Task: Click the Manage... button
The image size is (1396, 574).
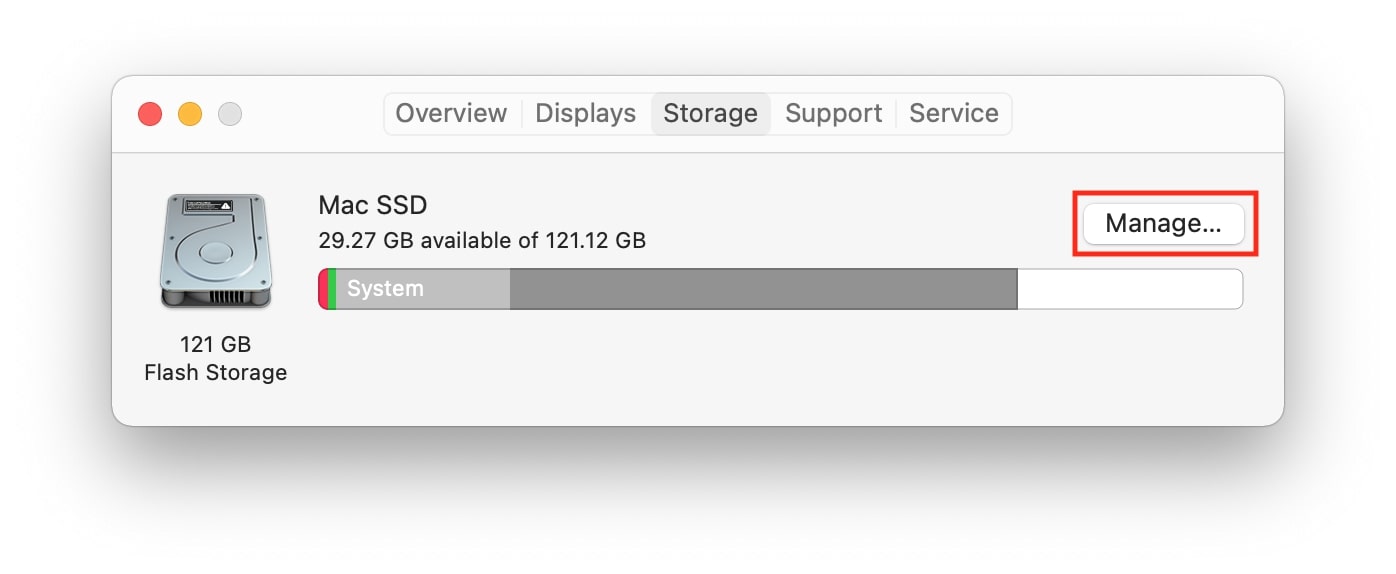Action: 1163,224
